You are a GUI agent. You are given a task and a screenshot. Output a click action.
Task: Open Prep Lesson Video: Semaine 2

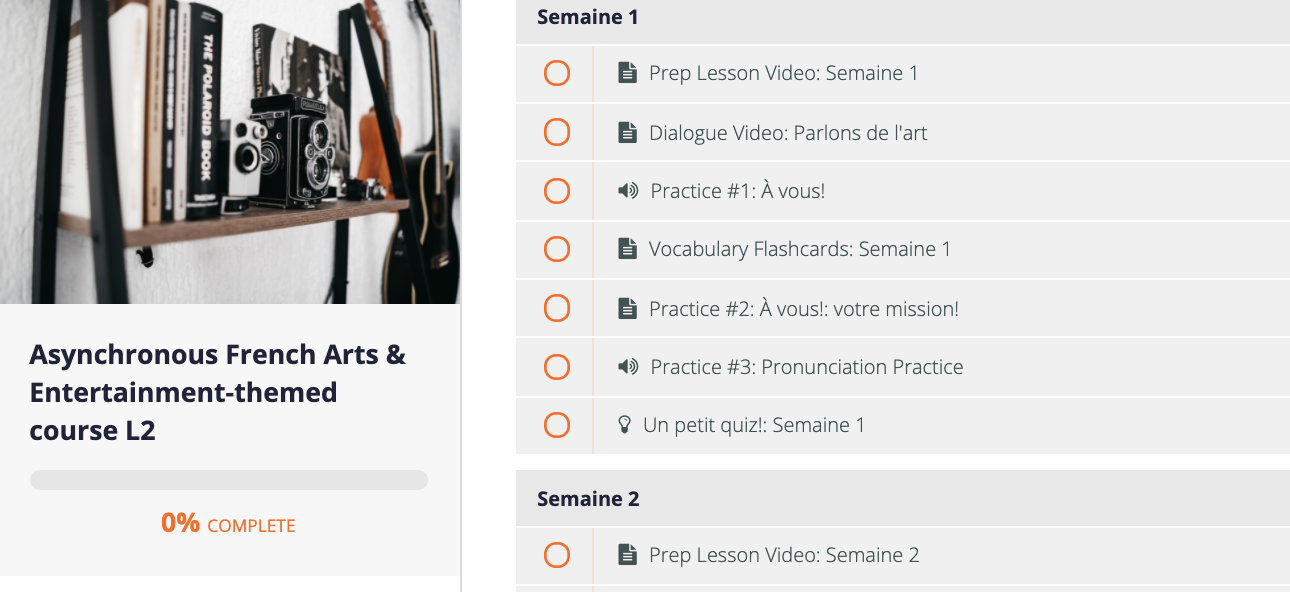tap(784, 555)
